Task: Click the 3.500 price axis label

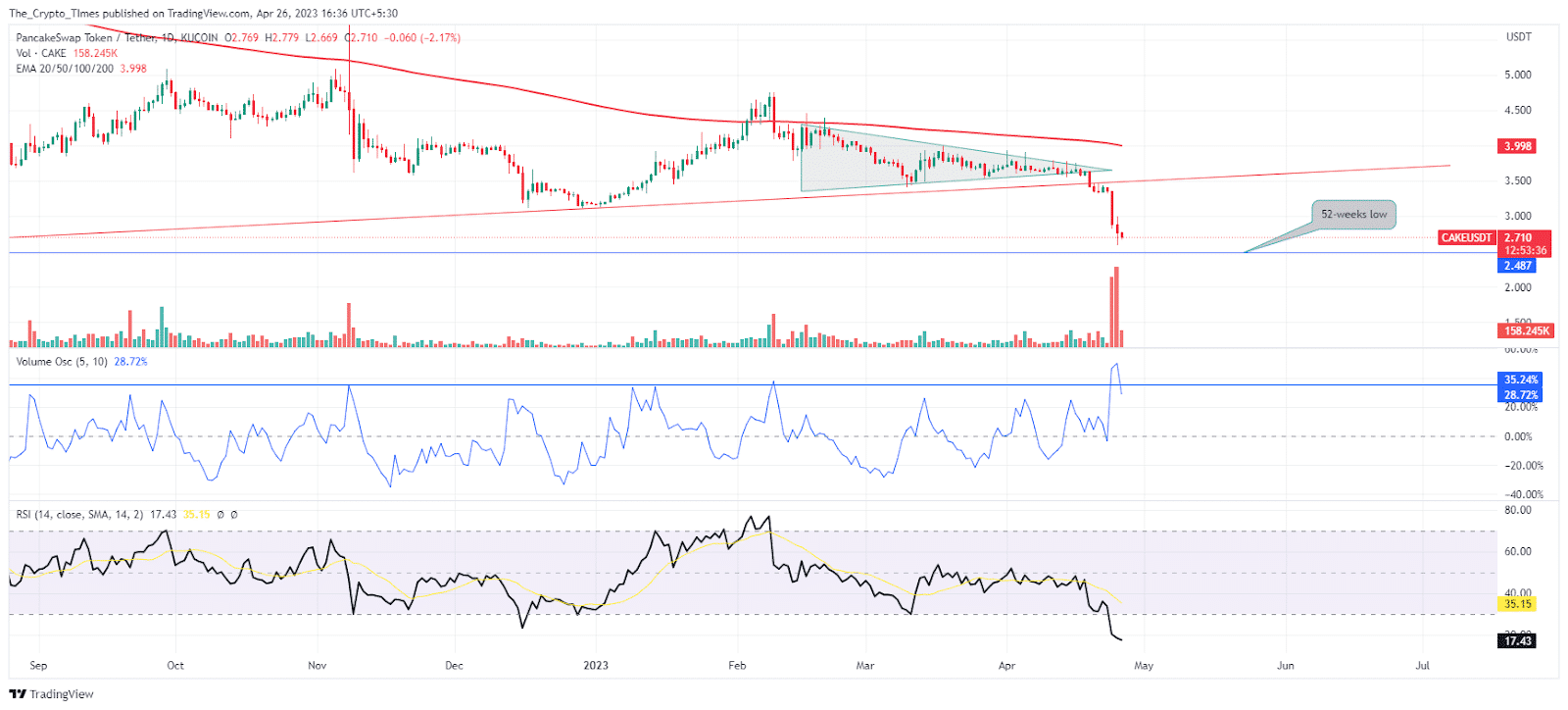Action: point(1518,180)
